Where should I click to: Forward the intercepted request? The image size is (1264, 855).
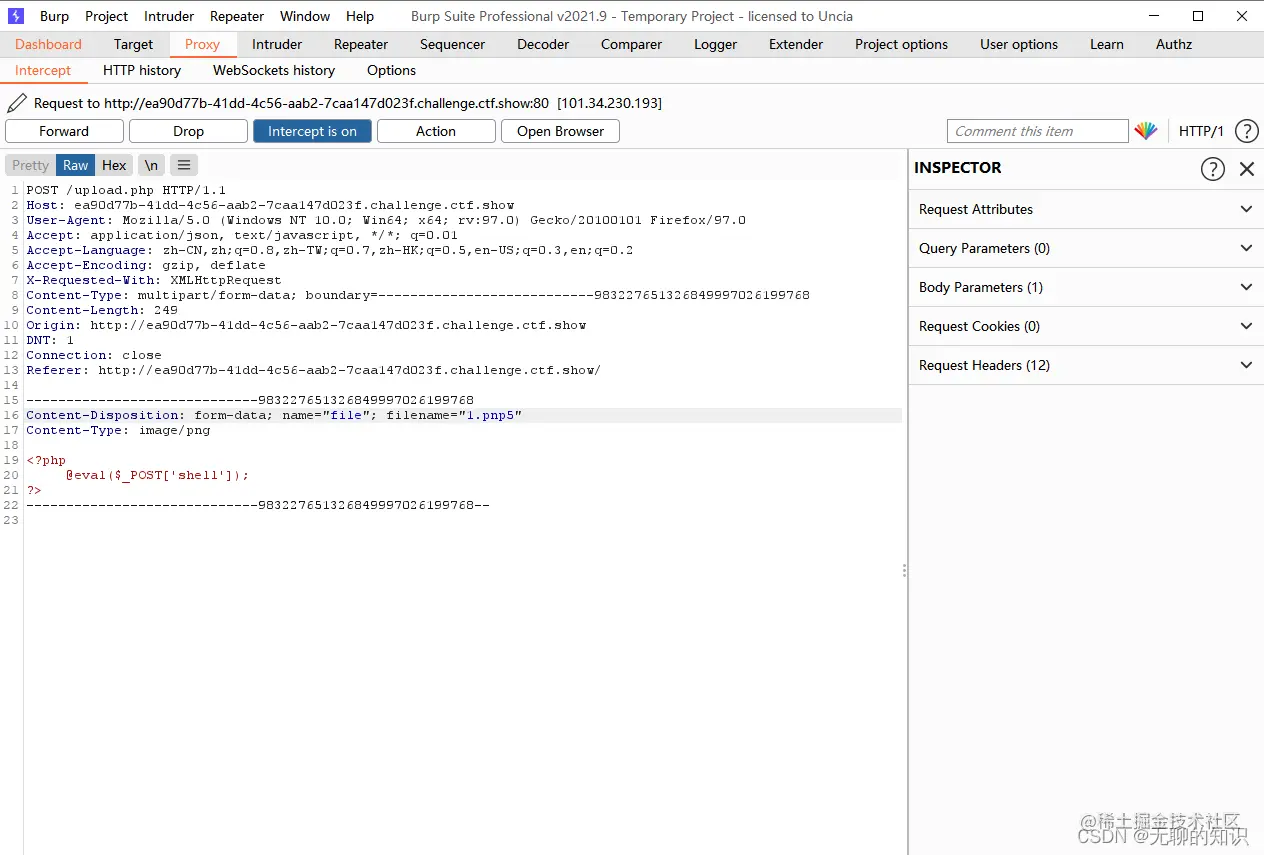pyautogui.click(x=64, y=131)
